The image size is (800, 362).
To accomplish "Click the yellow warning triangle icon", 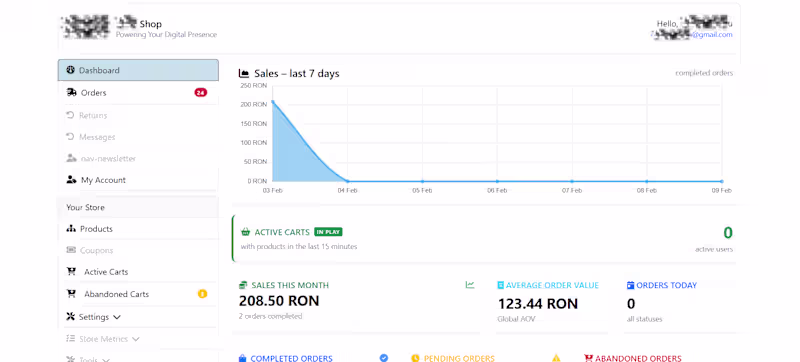I will pyautogui.click(x=556, y=358).
